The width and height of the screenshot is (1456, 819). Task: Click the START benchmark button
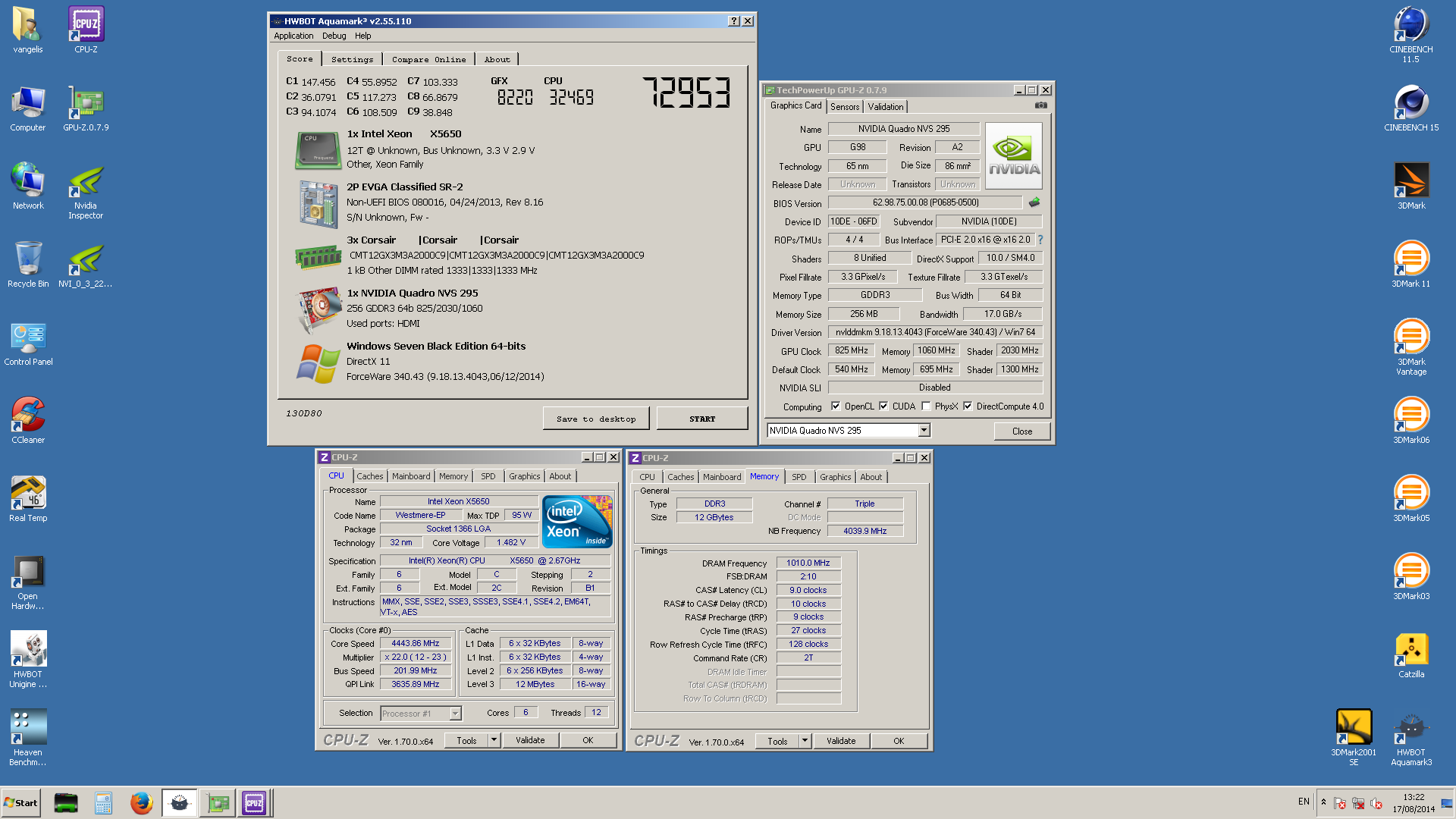point(701,419)
